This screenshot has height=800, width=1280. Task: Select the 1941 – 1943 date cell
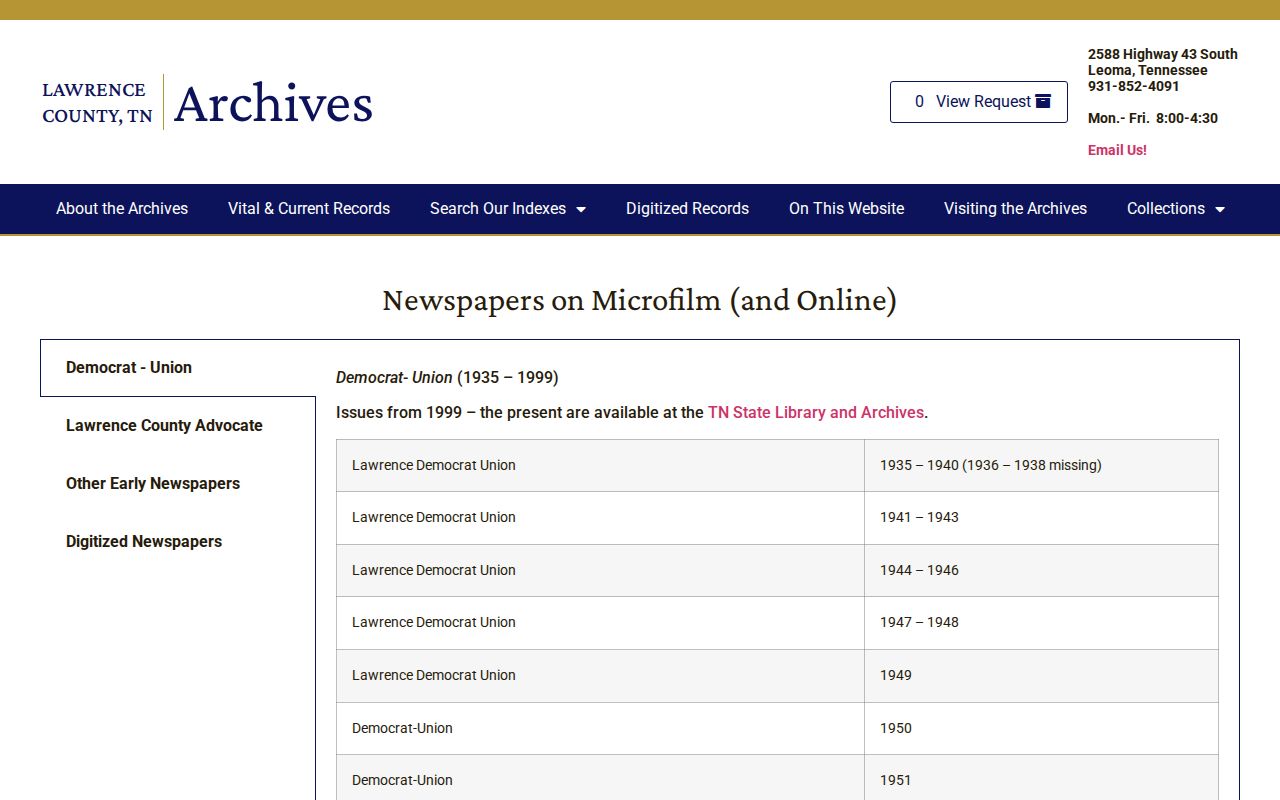coord(1041,518)
